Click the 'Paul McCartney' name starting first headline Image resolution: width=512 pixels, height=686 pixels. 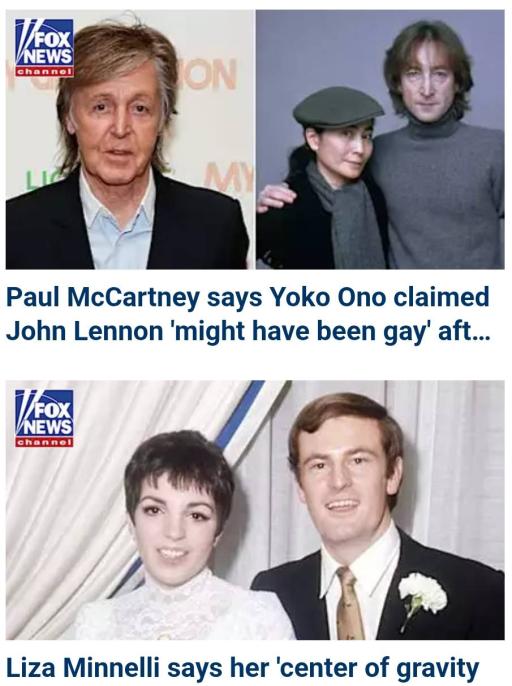103,298
